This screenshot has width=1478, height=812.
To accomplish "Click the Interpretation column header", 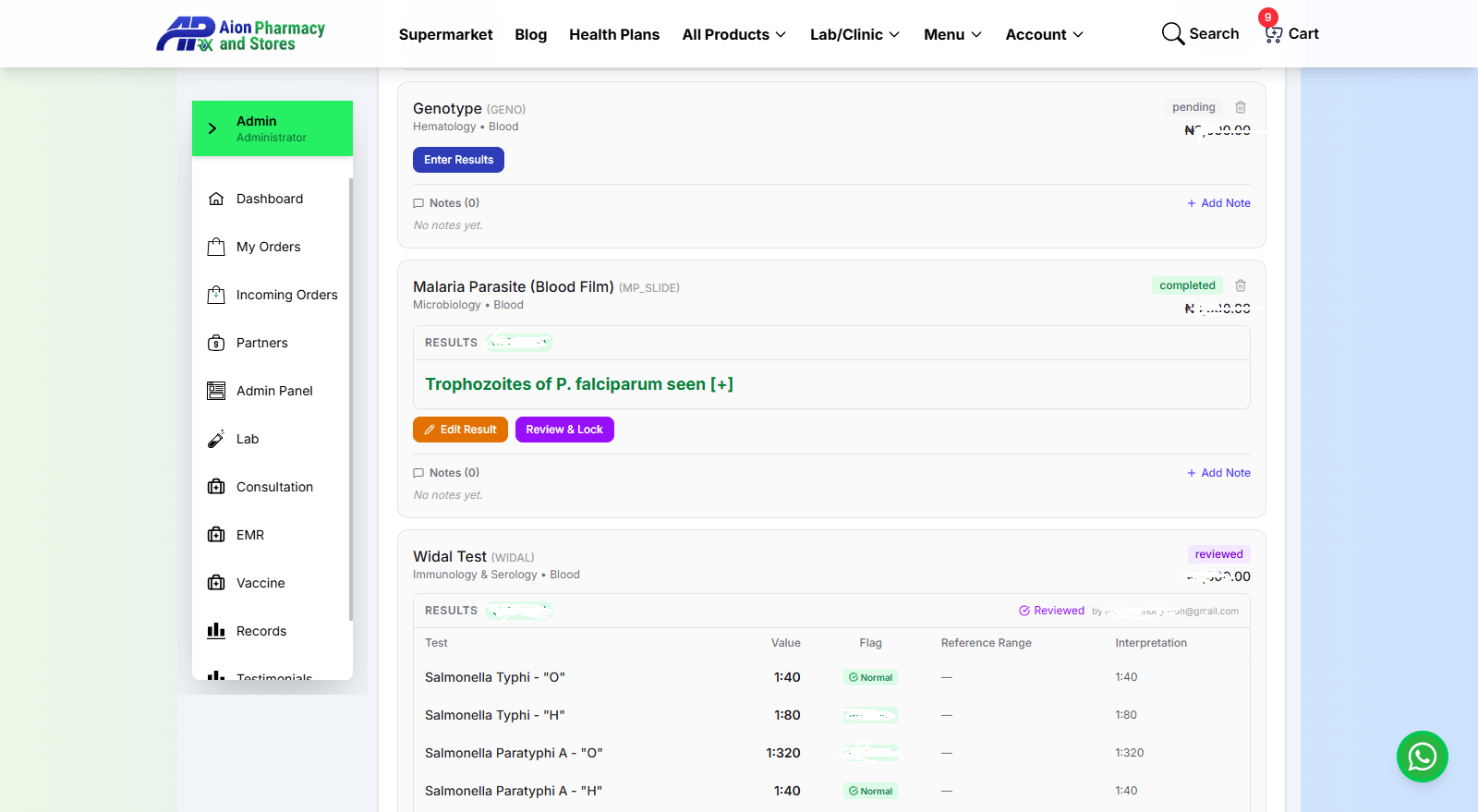I will [x=1151, y=643].
